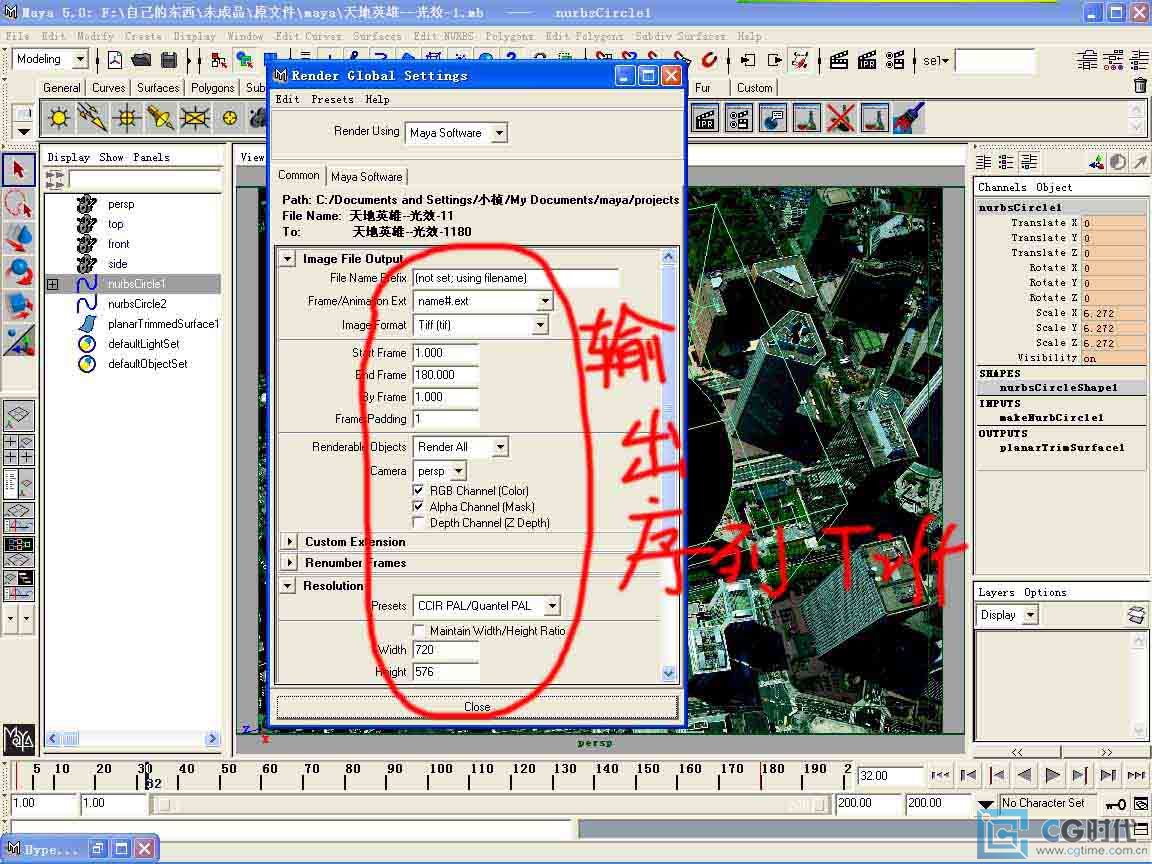This screenshot has height=864, width=1152.
Task: Collapse the Image File Output section
Action: (287, 259)
